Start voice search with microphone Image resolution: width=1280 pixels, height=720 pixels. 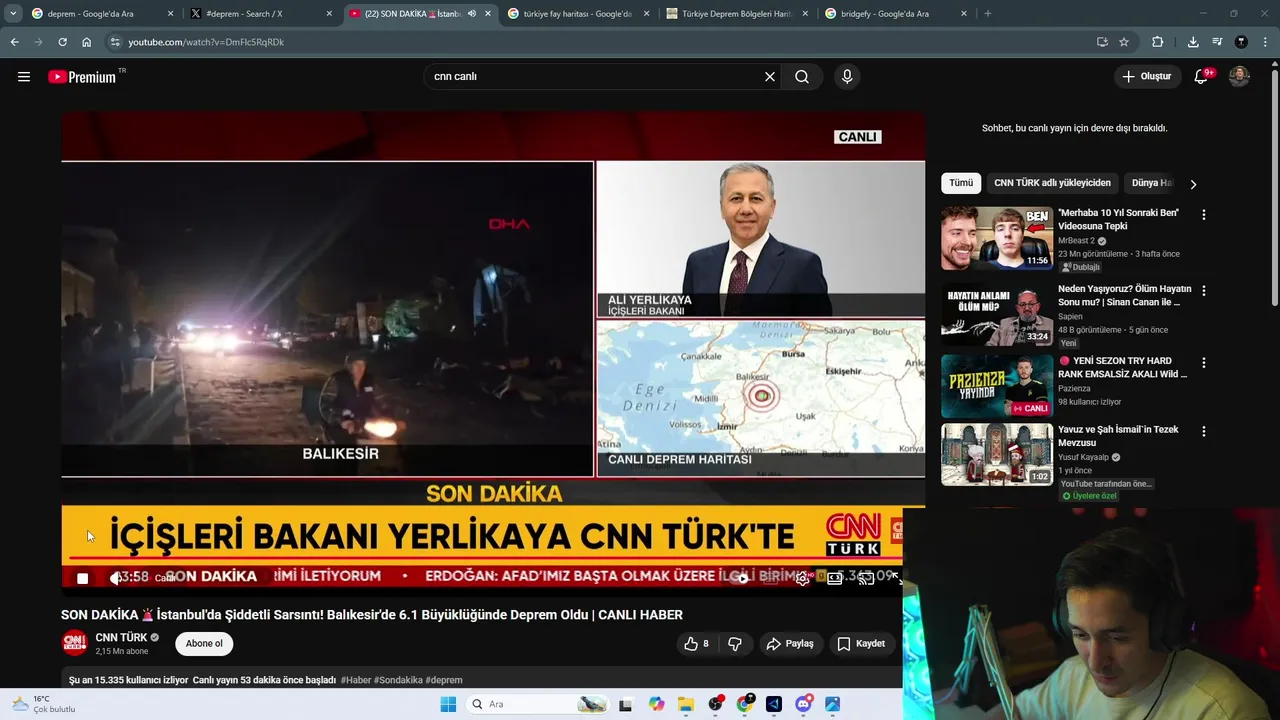tap(847, 76)
